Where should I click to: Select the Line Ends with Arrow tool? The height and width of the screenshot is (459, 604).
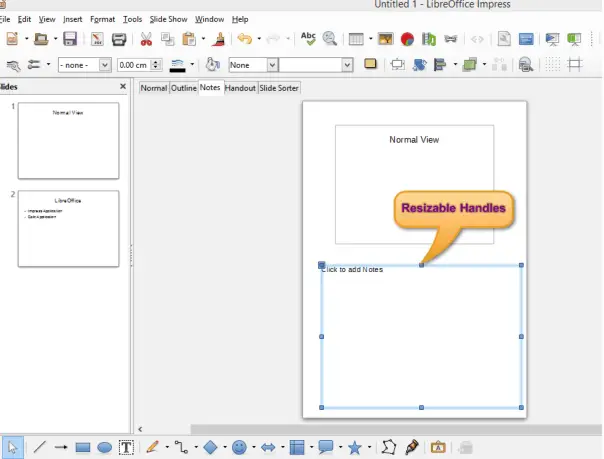pos(61,447)
